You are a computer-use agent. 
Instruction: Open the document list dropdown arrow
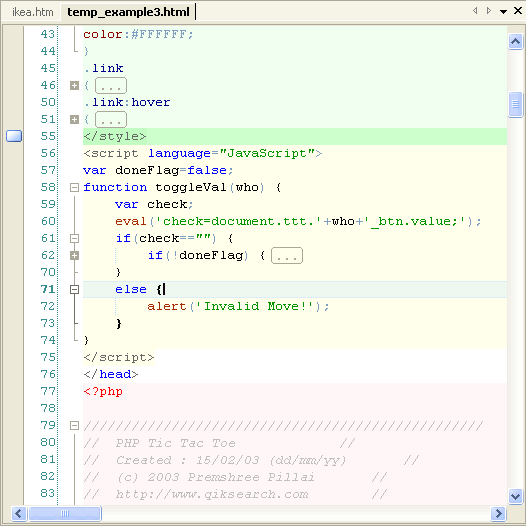(503, 12)
